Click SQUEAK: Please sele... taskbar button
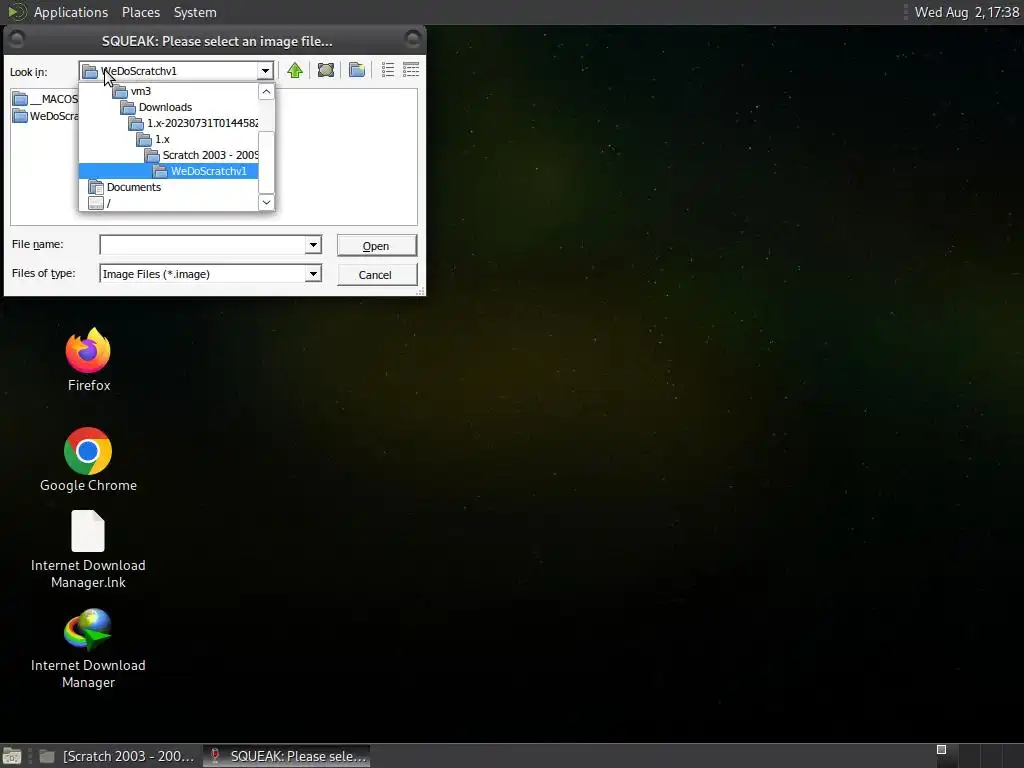 (287, 756)
